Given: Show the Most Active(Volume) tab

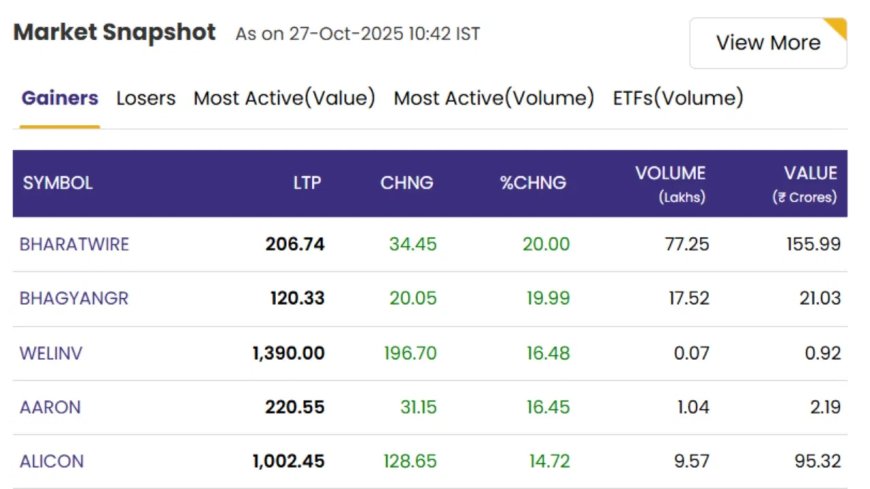Looking at the screenshot, I should coord(494,98).
